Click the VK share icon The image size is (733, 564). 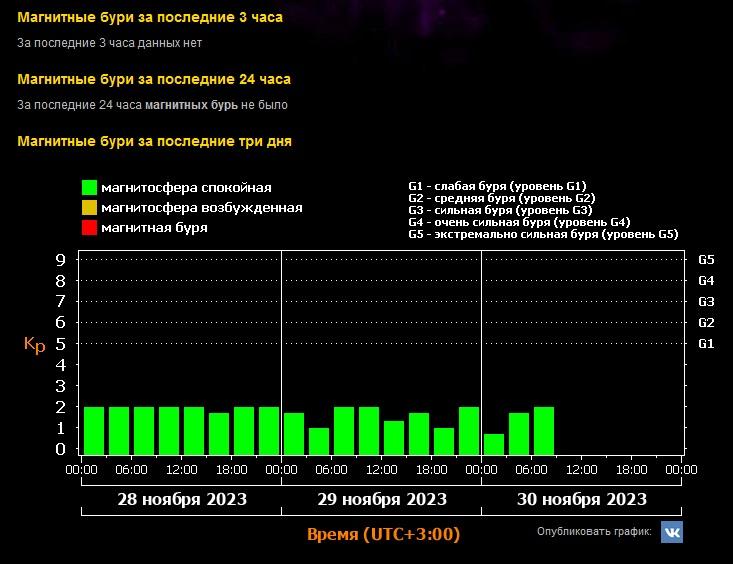coord(672,532)
